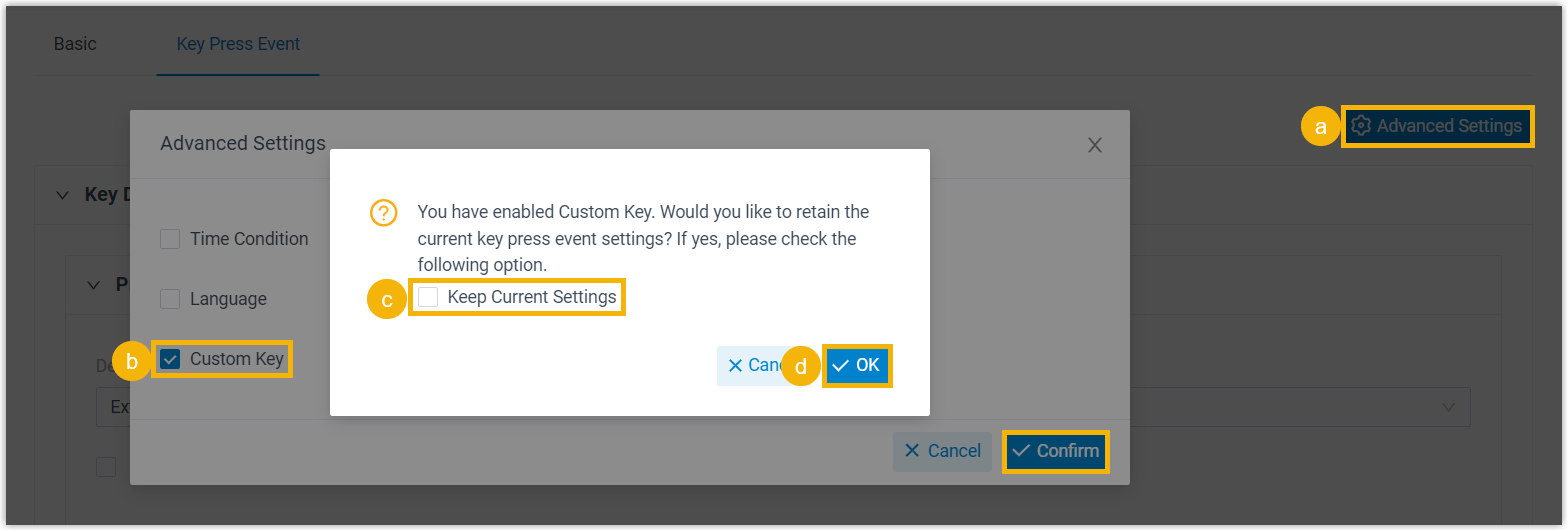Select the Key Press Event tab
Image resolution: width=1568 pixels, height=531 pixels.
pyautogui.click(x=238, y=44)
